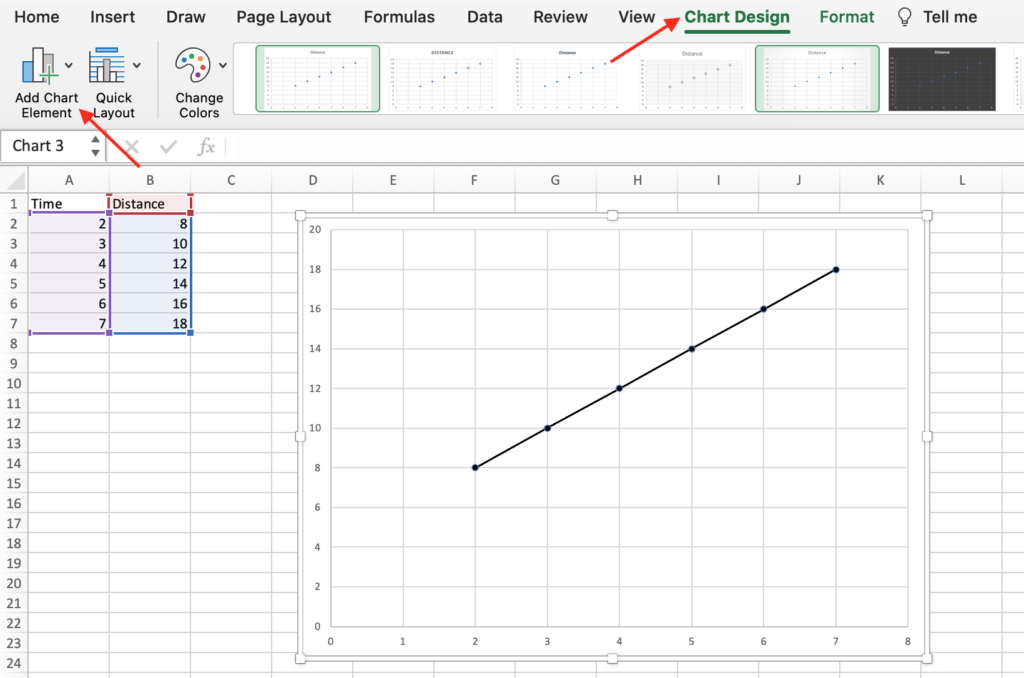Select the first chart style preview
Viewport: 1024px width, 678px height.
click(316, 78)
